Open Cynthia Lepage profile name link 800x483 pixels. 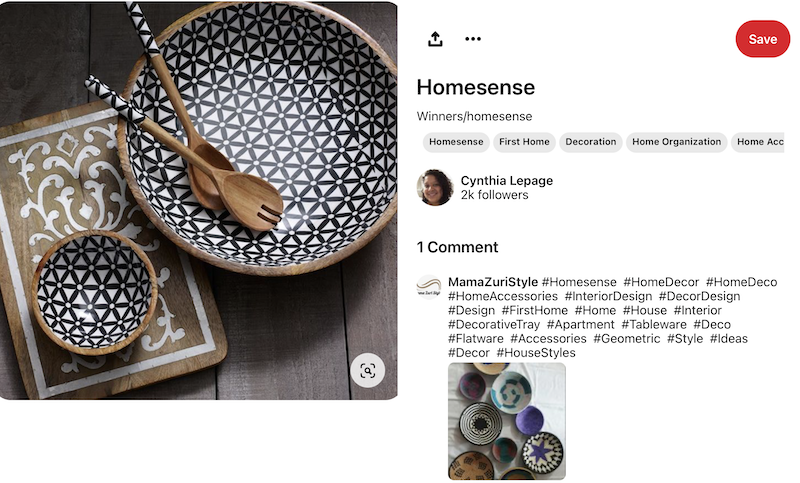coord(507,181)
